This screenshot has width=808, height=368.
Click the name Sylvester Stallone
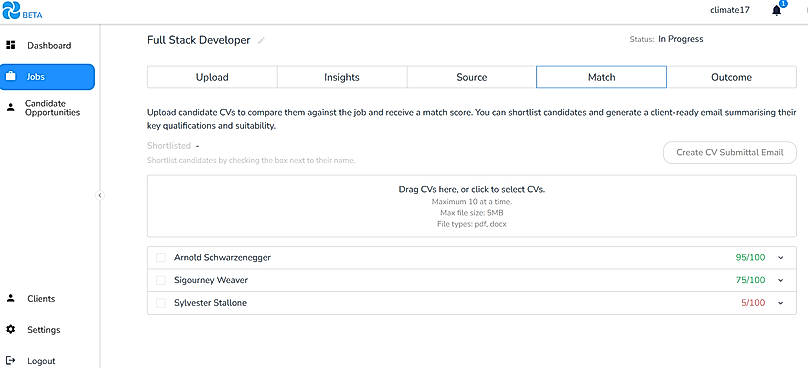(x=210, y=303)
